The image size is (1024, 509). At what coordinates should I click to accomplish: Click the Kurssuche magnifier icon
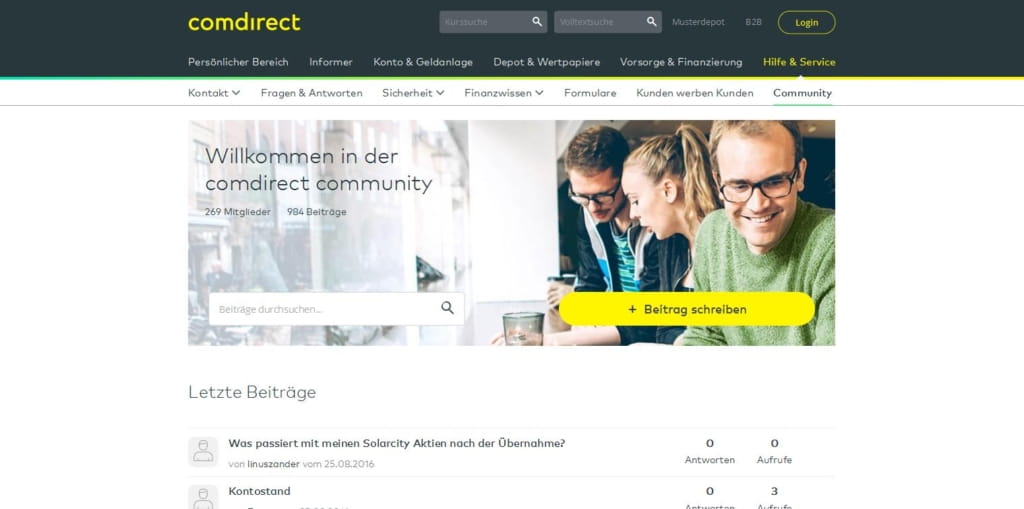tap(537, 22)
